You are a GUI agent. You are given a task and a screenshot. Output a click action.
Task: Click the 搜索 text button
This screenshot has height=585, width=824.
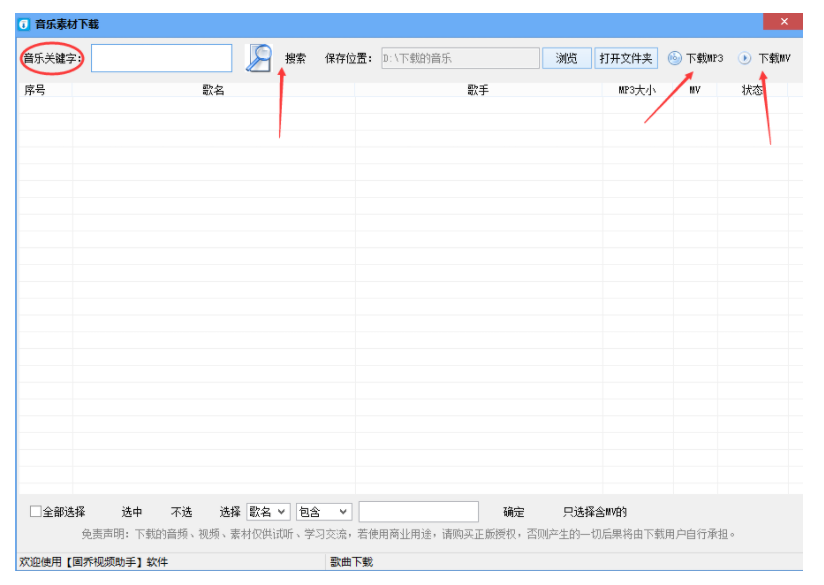296,58
